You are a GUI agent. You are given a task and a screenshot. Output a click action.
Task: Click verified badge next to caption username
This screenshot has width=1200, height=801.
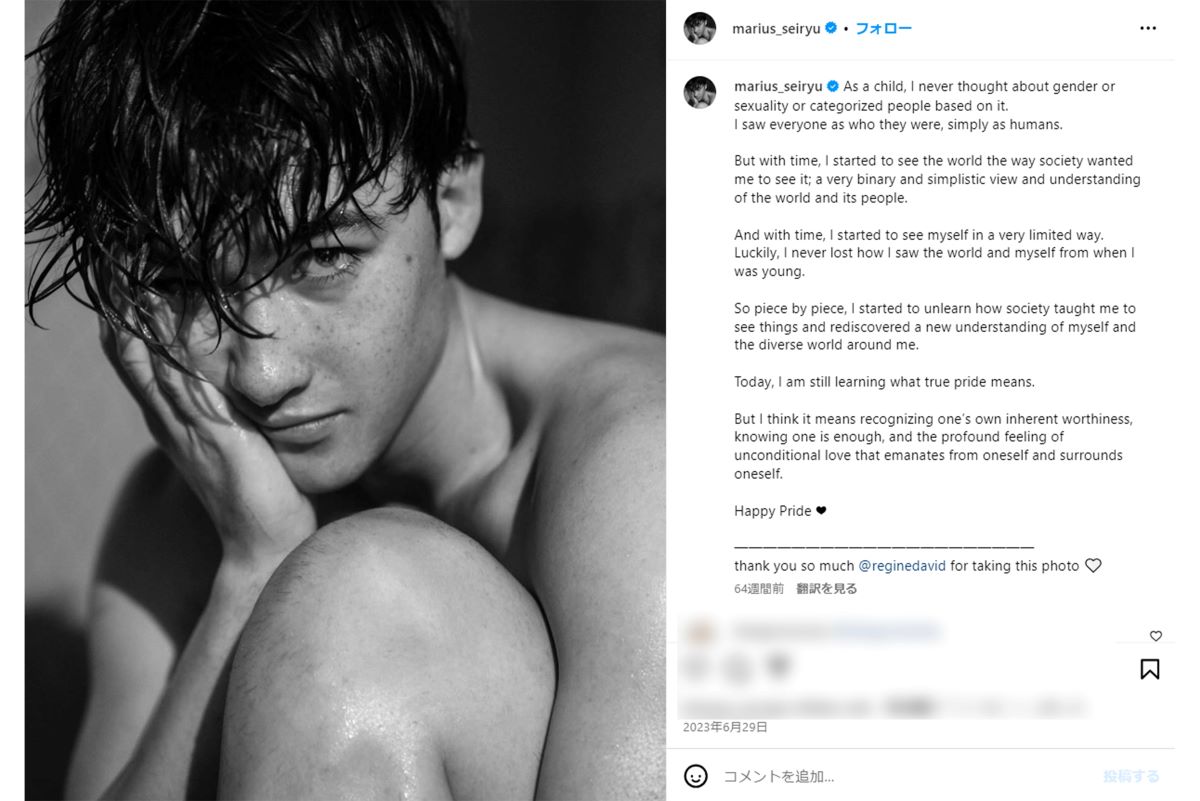(833, 87)
